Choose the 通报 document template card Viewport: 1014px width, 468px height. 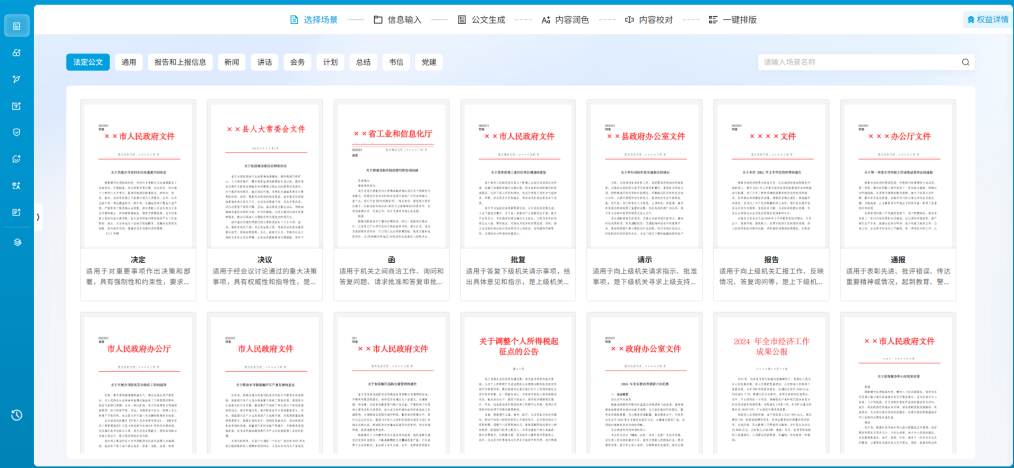pyautogui.click(x=898, y=200)
